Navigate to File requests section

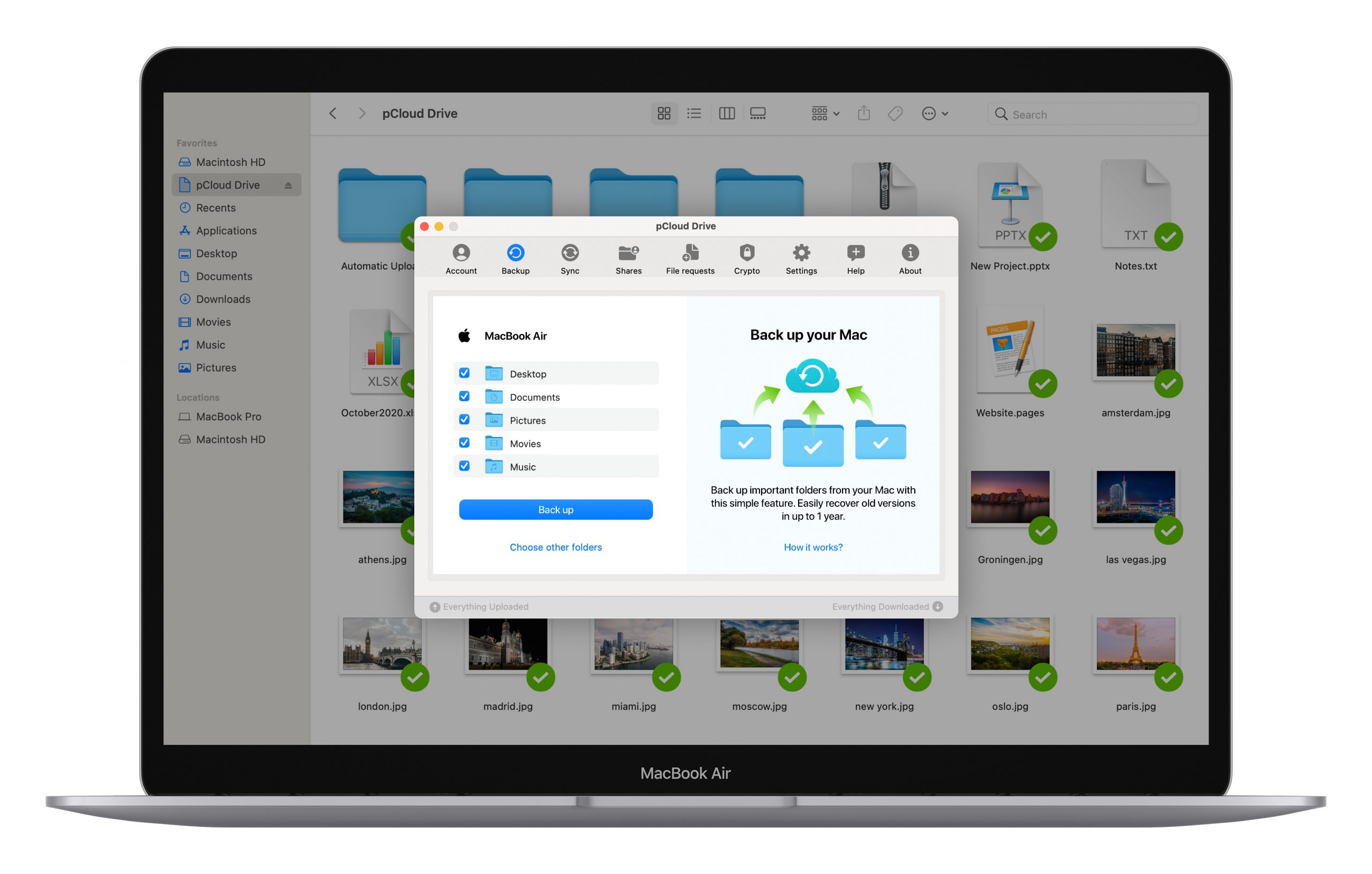[692, 259]
